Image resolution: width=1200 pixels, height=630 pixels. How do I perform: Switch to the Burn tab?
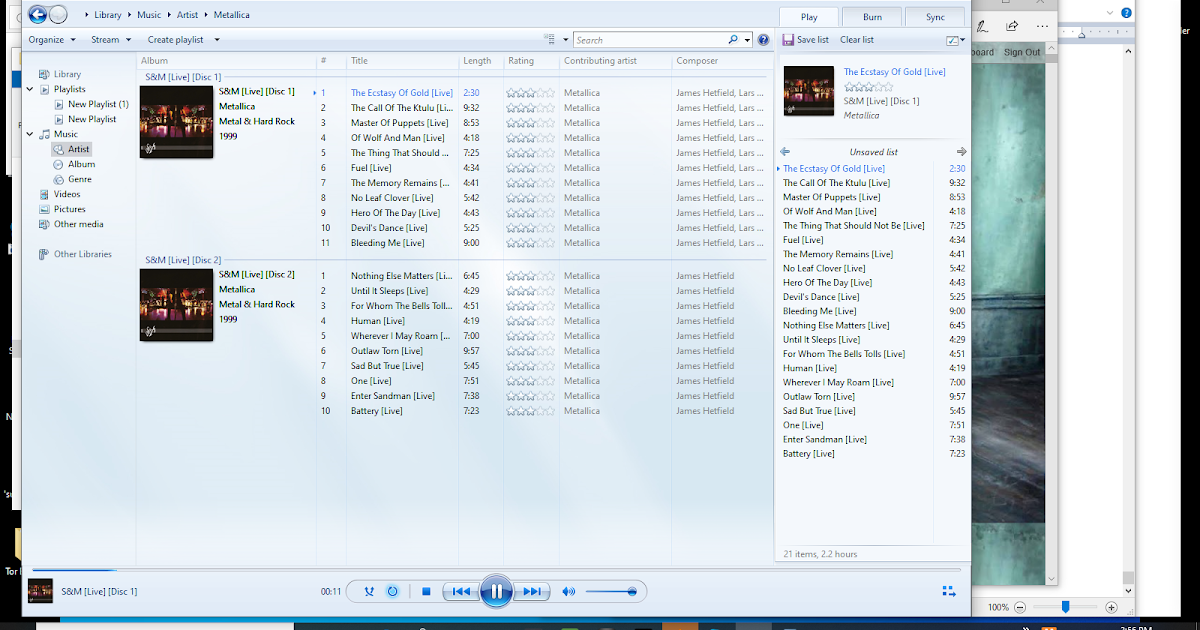(872, 17)
